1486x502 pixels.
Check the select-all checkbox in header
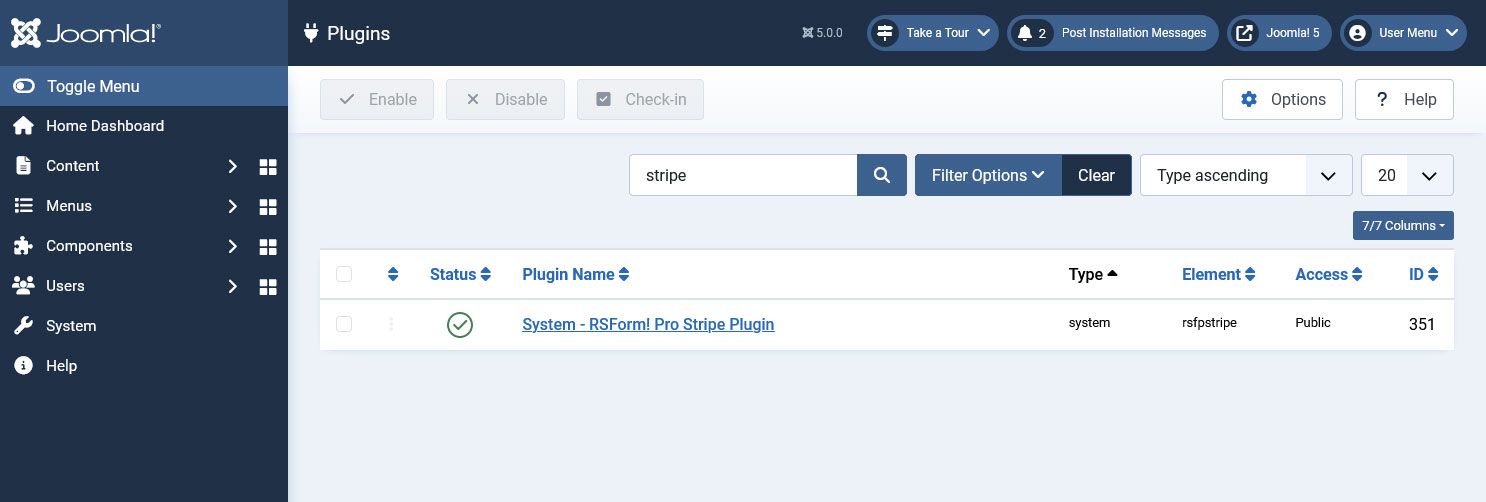344,274
